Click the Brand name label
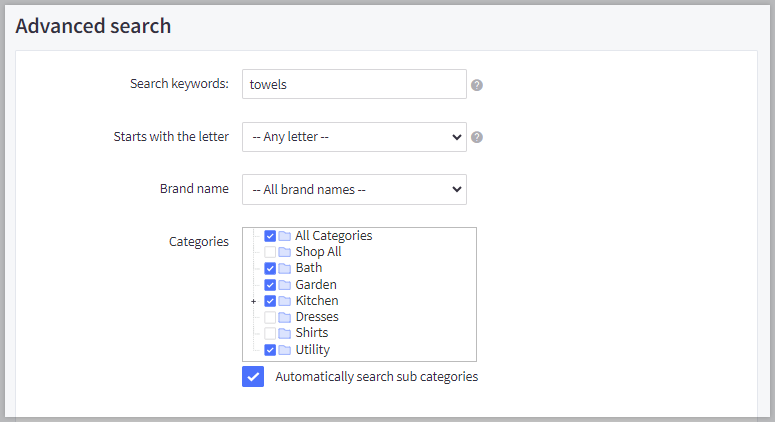The width and height of the screenshot is (775, 422). coord(194,189)
